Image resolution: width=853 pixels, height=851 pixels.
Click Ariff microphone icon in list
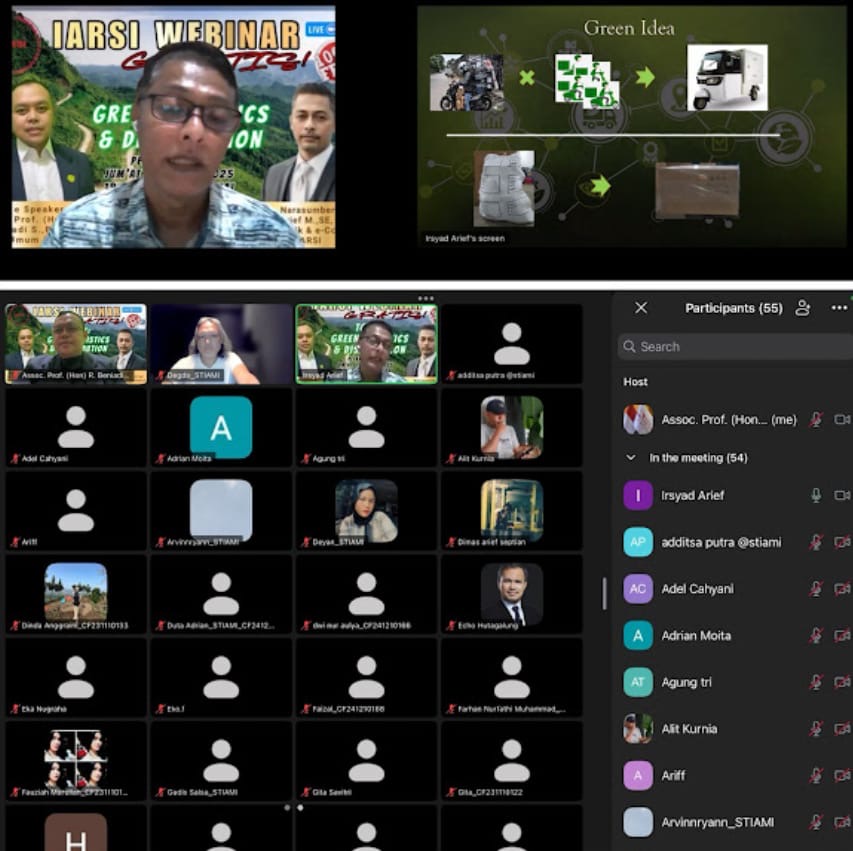(x=815, y=775)
